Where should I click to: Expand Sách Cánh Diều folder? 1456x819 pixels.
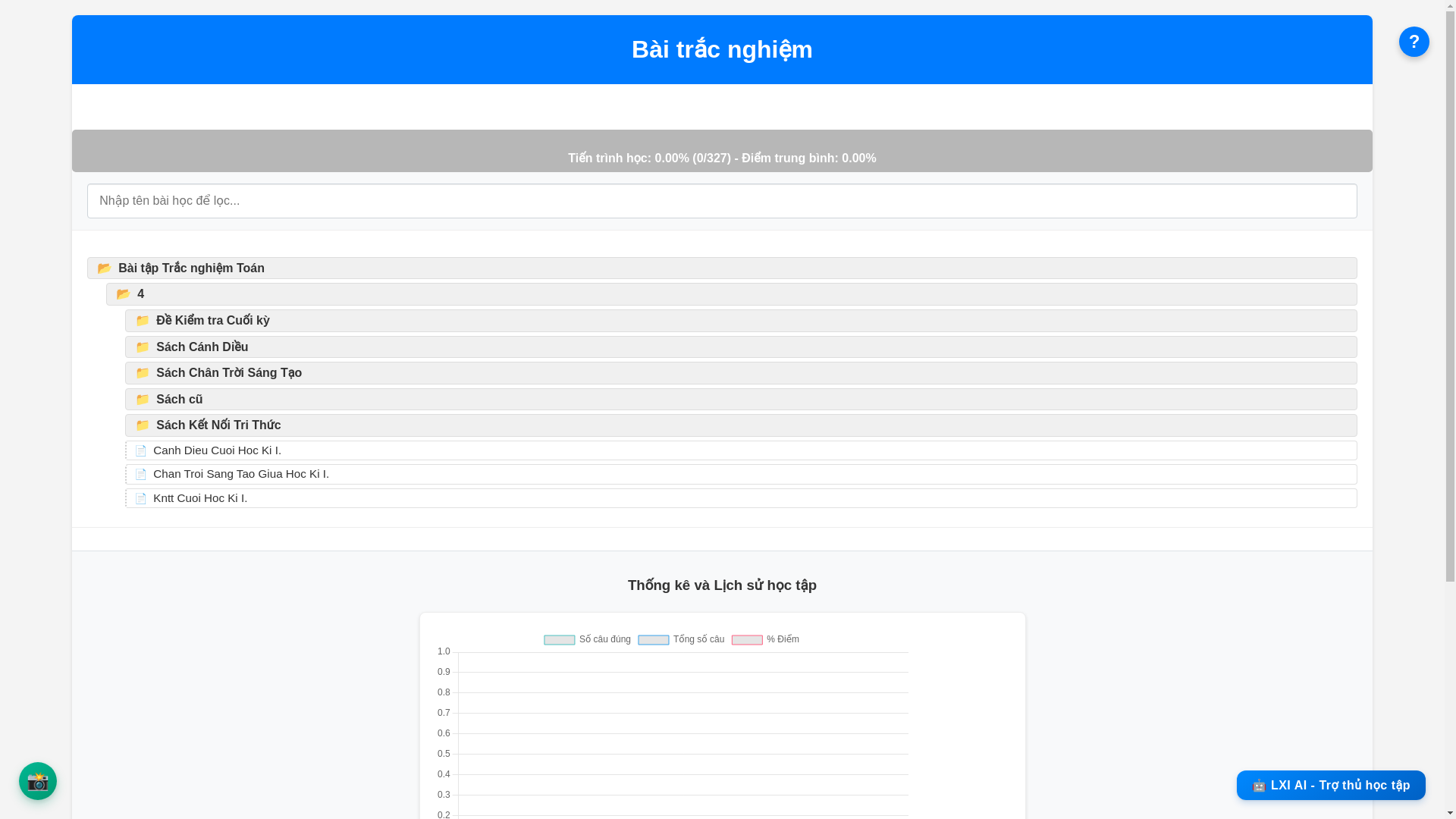pos(741,347)
